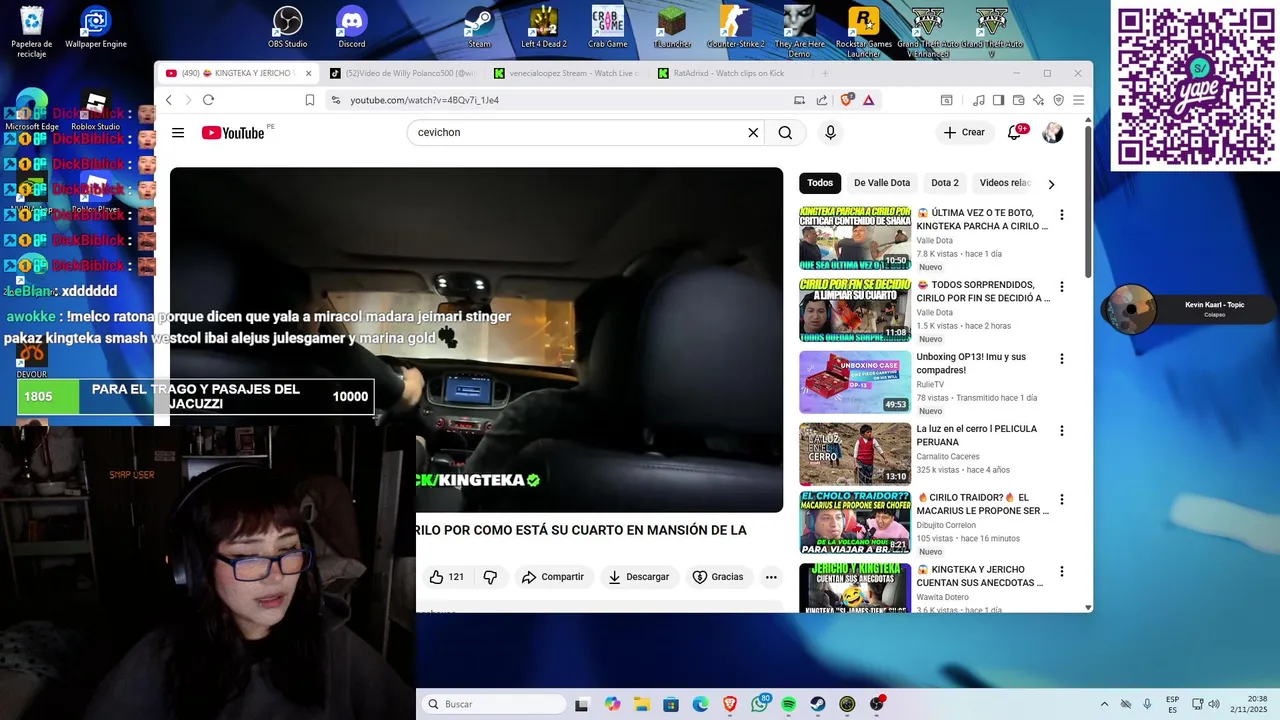Open OBS Studio desktop shortcut
The image size is (1280, 720).
[287, 27]
